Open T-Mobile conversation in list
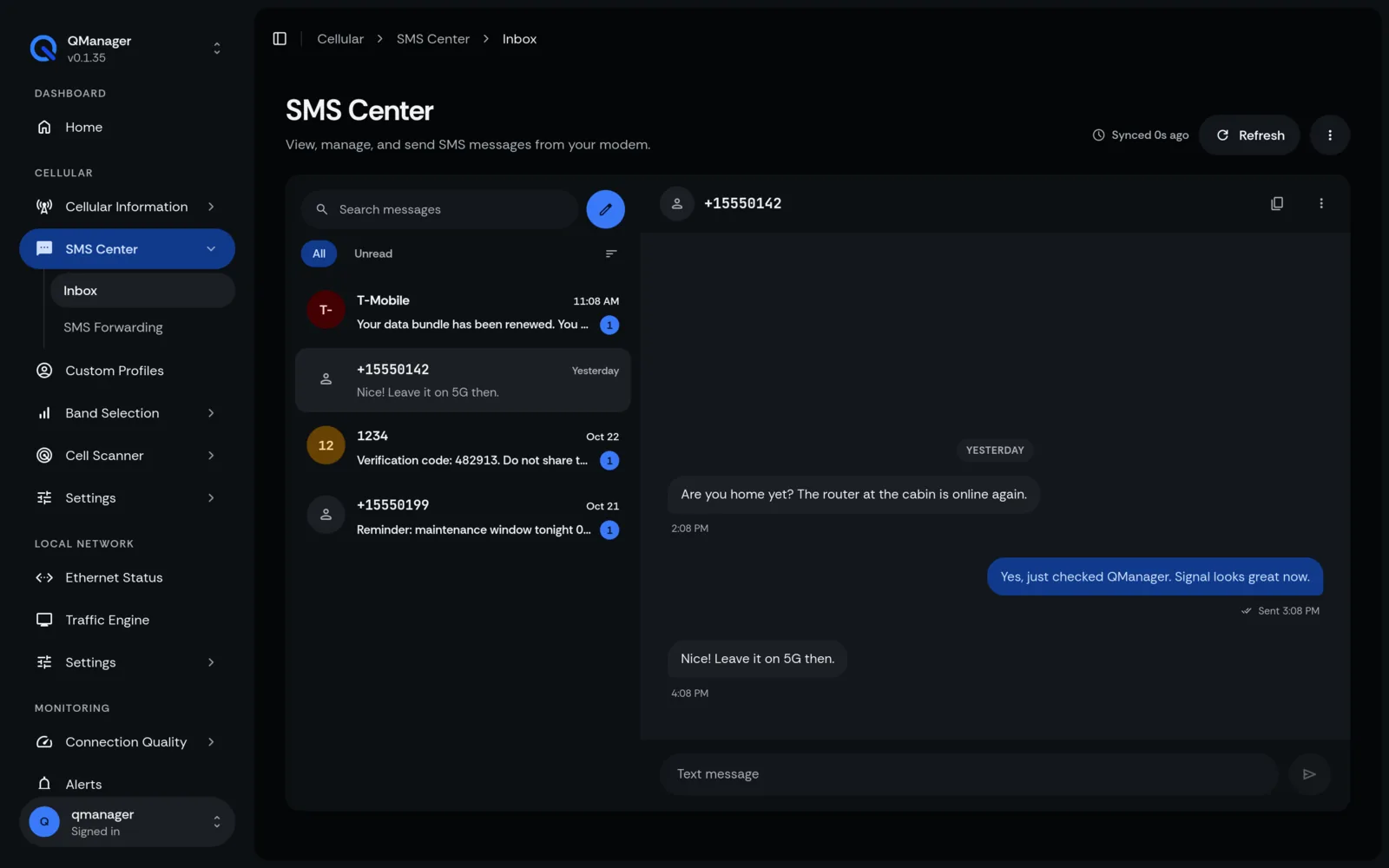 click(463, 312)
